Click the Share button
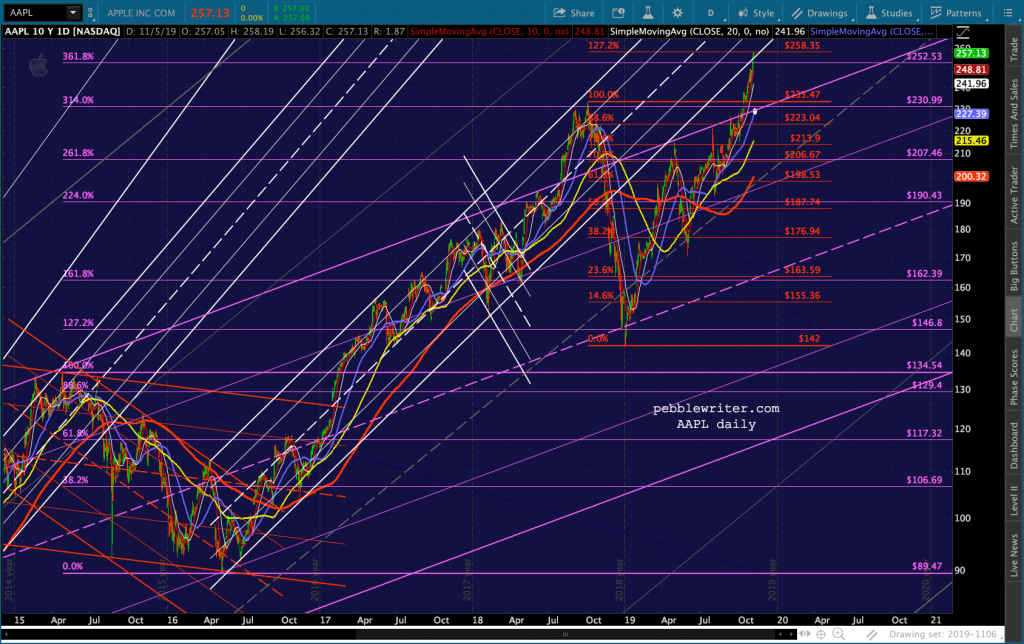The image size is (1024, 644). coord(574,12)
